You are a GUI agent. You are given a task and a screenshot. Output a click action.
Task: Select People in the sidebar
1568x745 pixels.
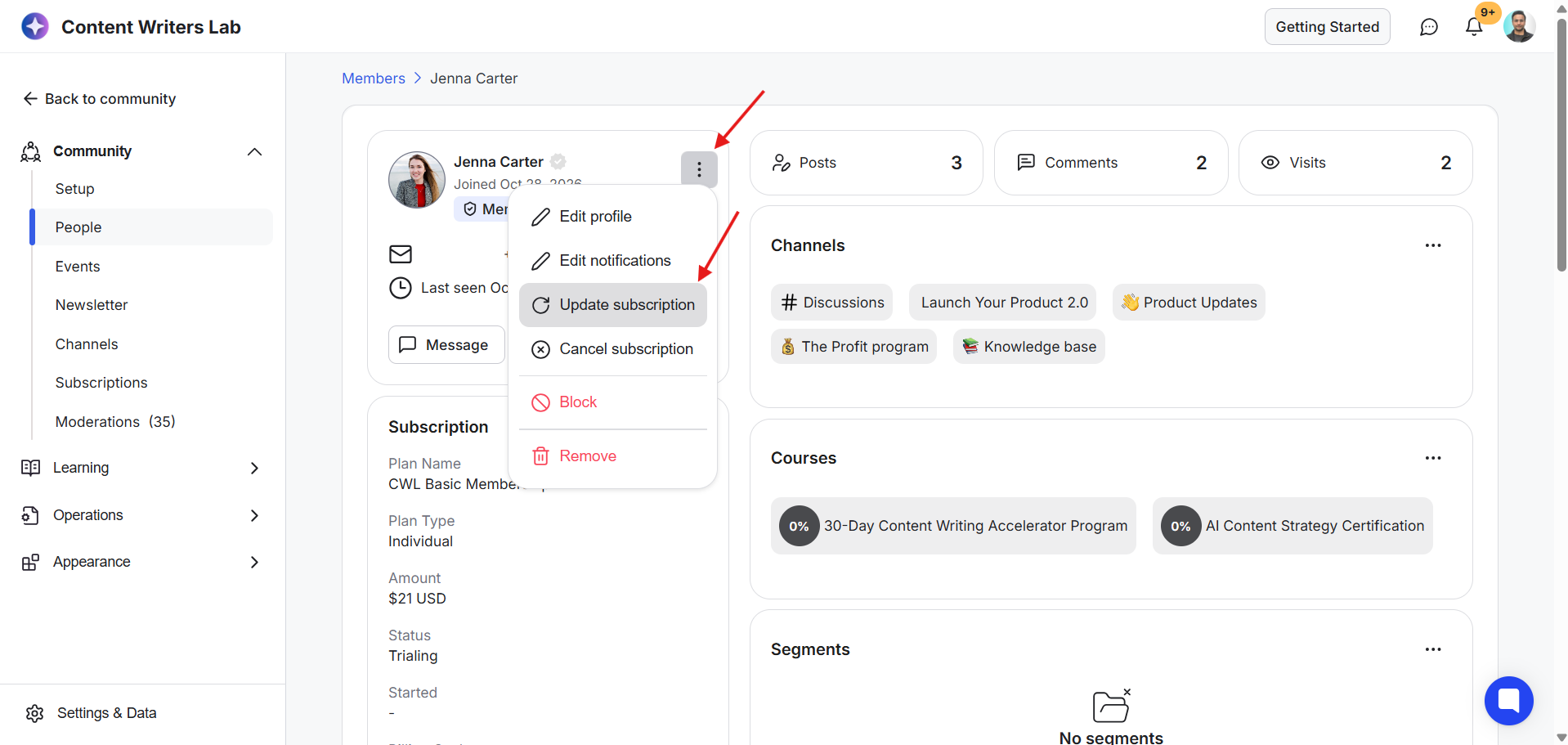[x=152, y=227]
